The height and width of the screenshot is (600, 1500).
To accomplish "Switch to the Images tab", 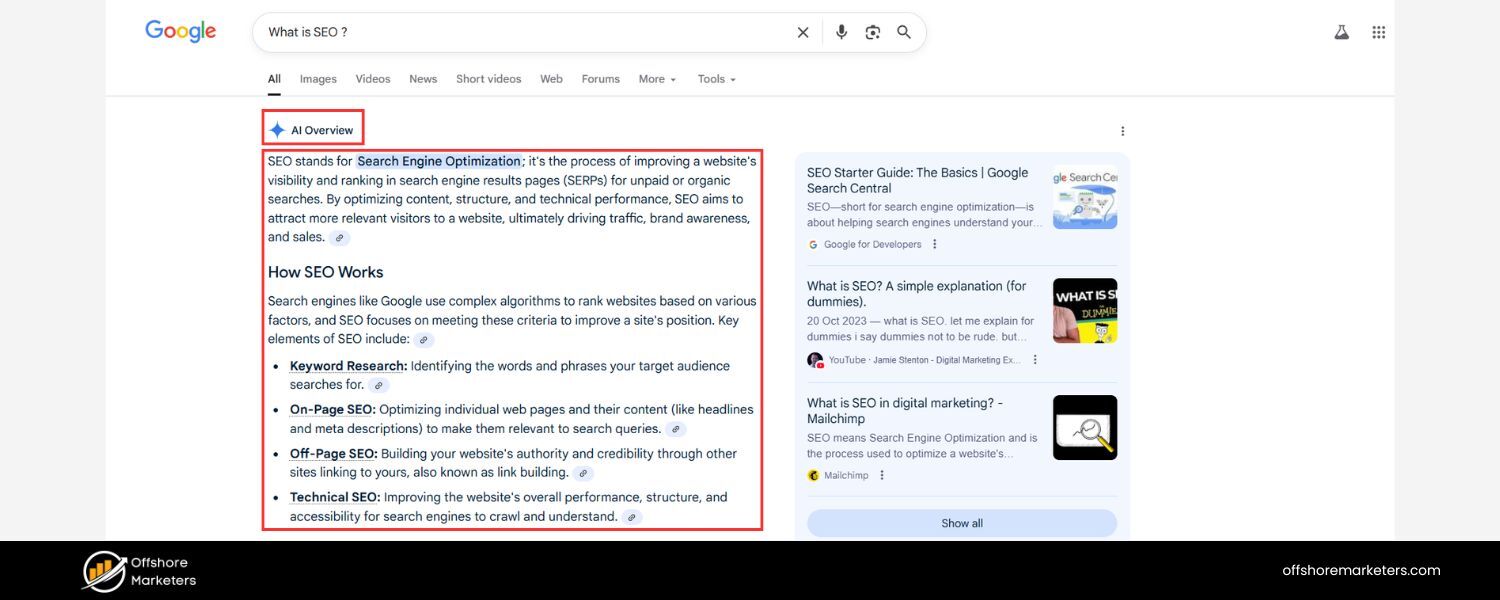I will (318, 78).
